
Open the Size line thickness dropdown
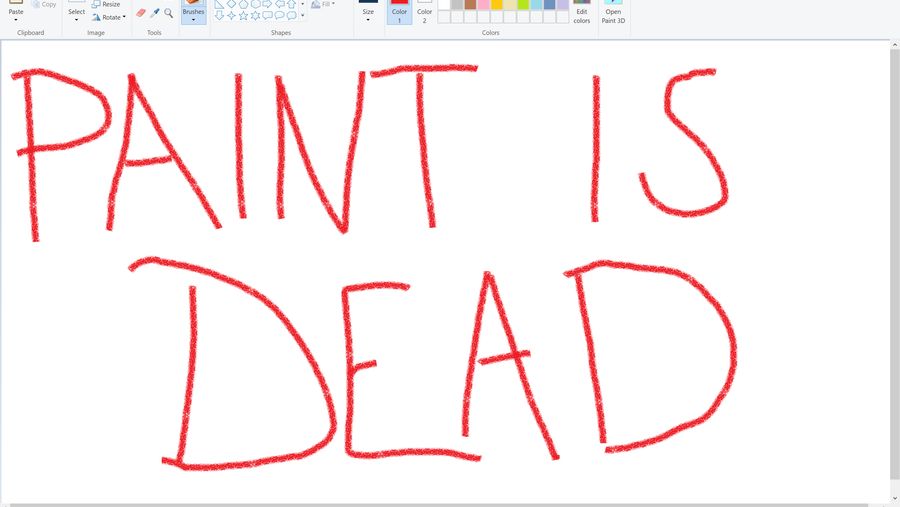[368, 20]
